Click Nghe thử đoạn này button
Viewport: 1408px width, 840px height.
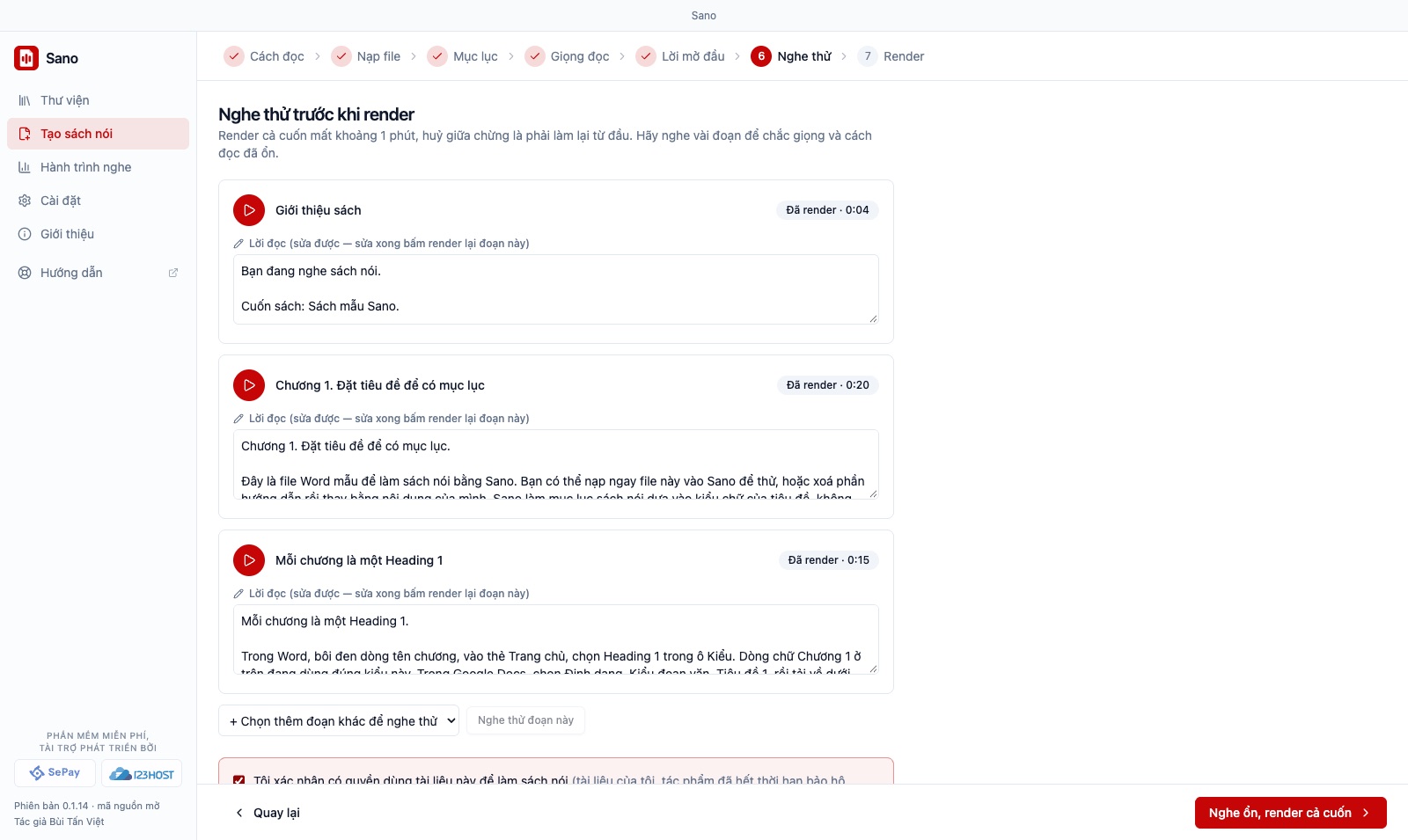point(525,720)
